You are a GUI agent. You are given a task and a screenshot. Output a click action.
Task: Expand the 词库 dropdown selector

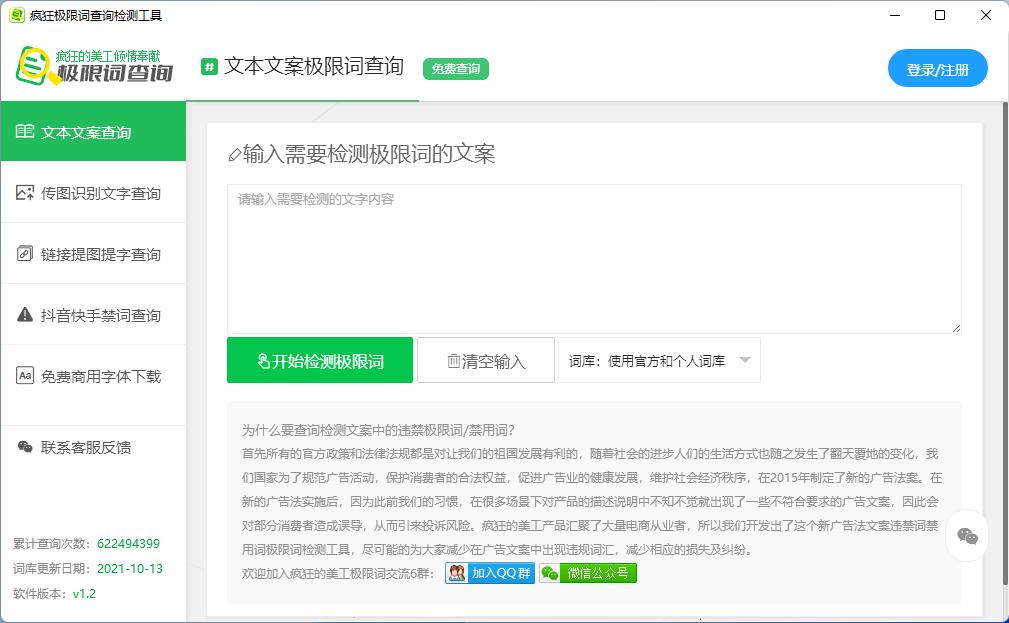coord(660,360)
